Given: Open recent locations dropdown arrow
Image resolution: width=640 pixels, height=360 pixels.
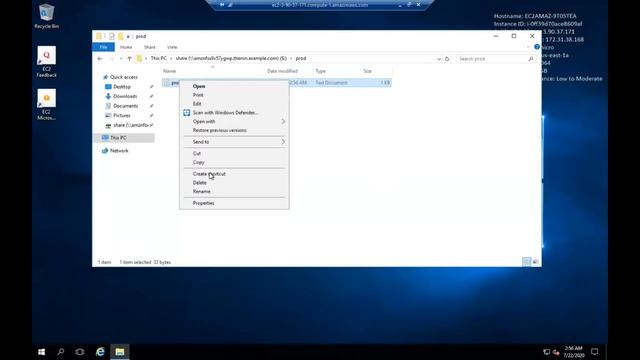Looking at the screenshot, I should pyautogui.click(x=121, y=59).
